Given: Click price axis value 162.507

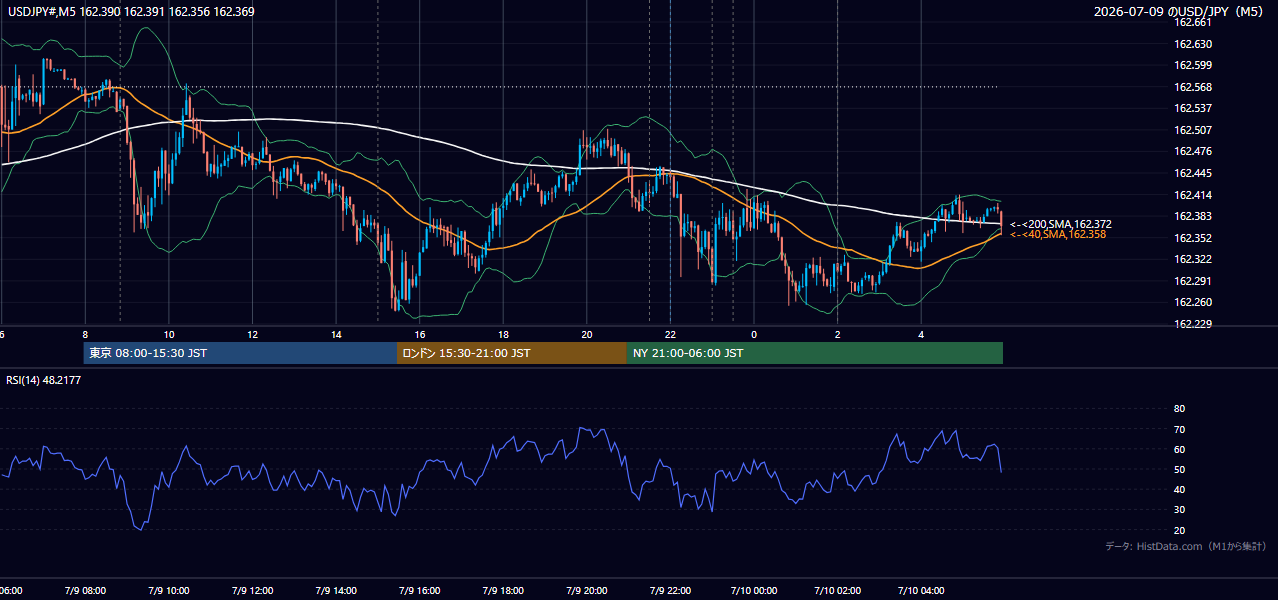Looking at the screenshot, I should click(1195, 130).
